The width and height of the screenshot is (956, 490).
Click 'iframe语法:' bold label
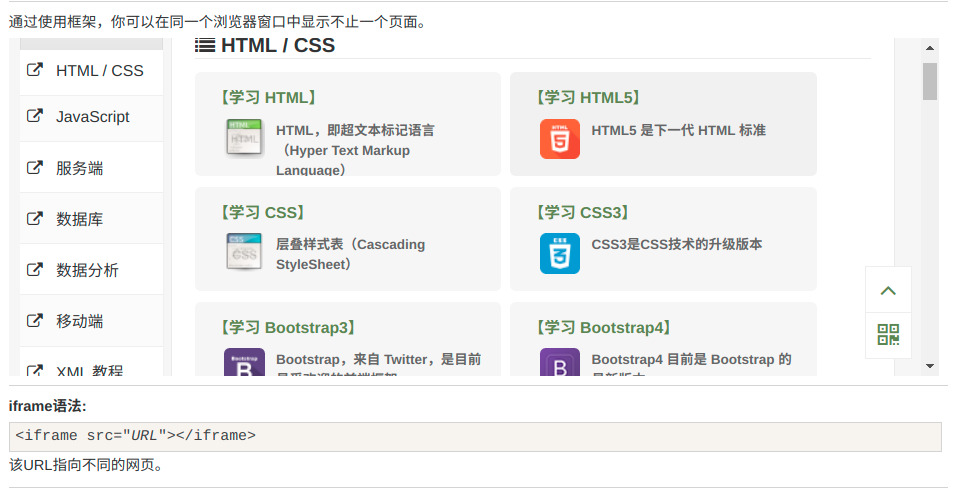(x=48, y=406)
